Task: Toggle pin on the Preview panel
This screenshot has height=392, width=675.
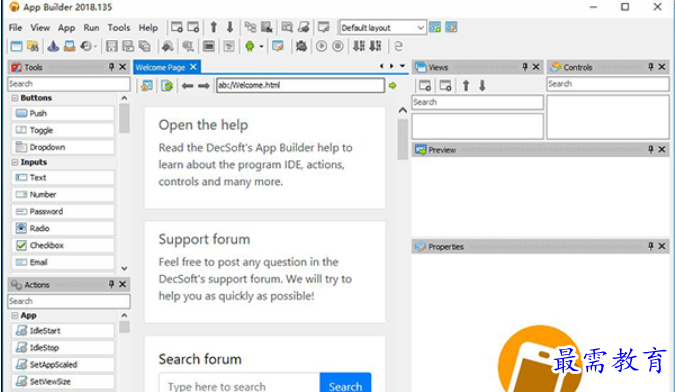Action: (651, 149)
